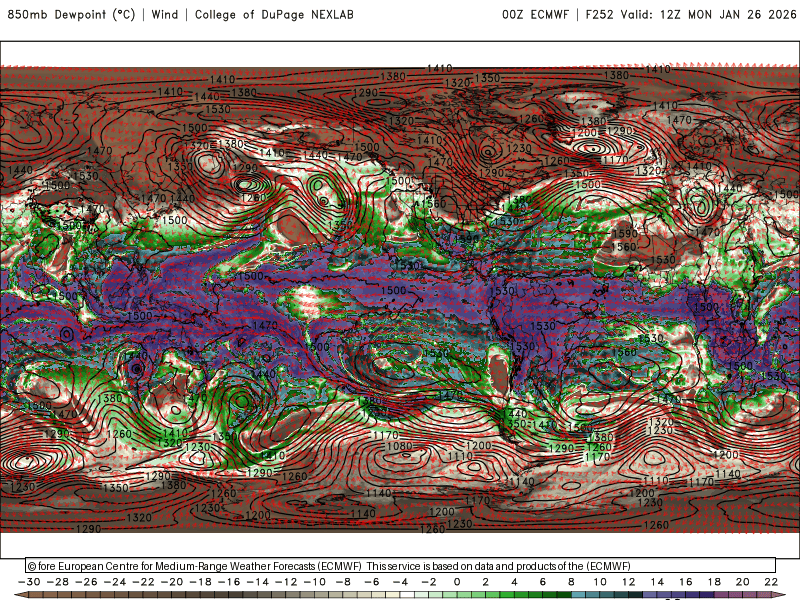Screen dimensions: 800x600
Task: Click the "850mb Dewpoint (°C)" title text
Action: pyautogui.click(x=71, y=14)
